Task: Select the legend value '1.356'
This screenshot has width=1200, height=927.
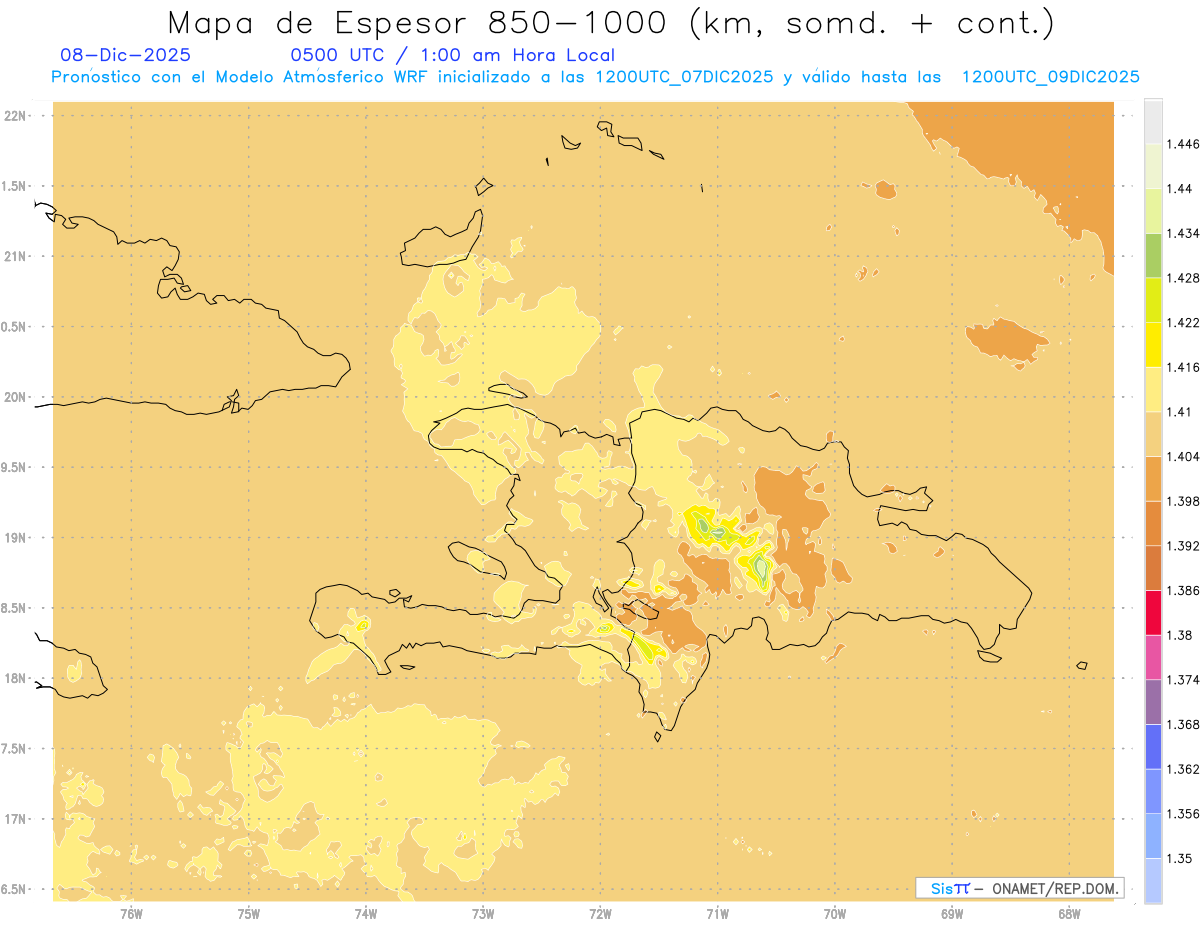Action: 1184,813
